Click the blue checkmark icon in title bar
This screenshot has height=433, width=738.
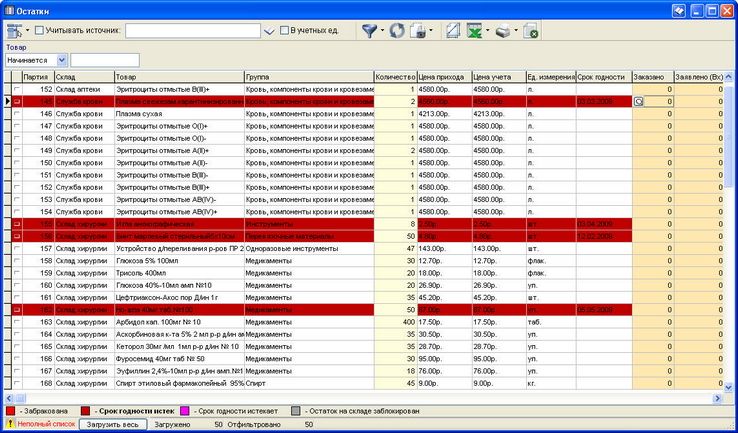tap(679, 11)
